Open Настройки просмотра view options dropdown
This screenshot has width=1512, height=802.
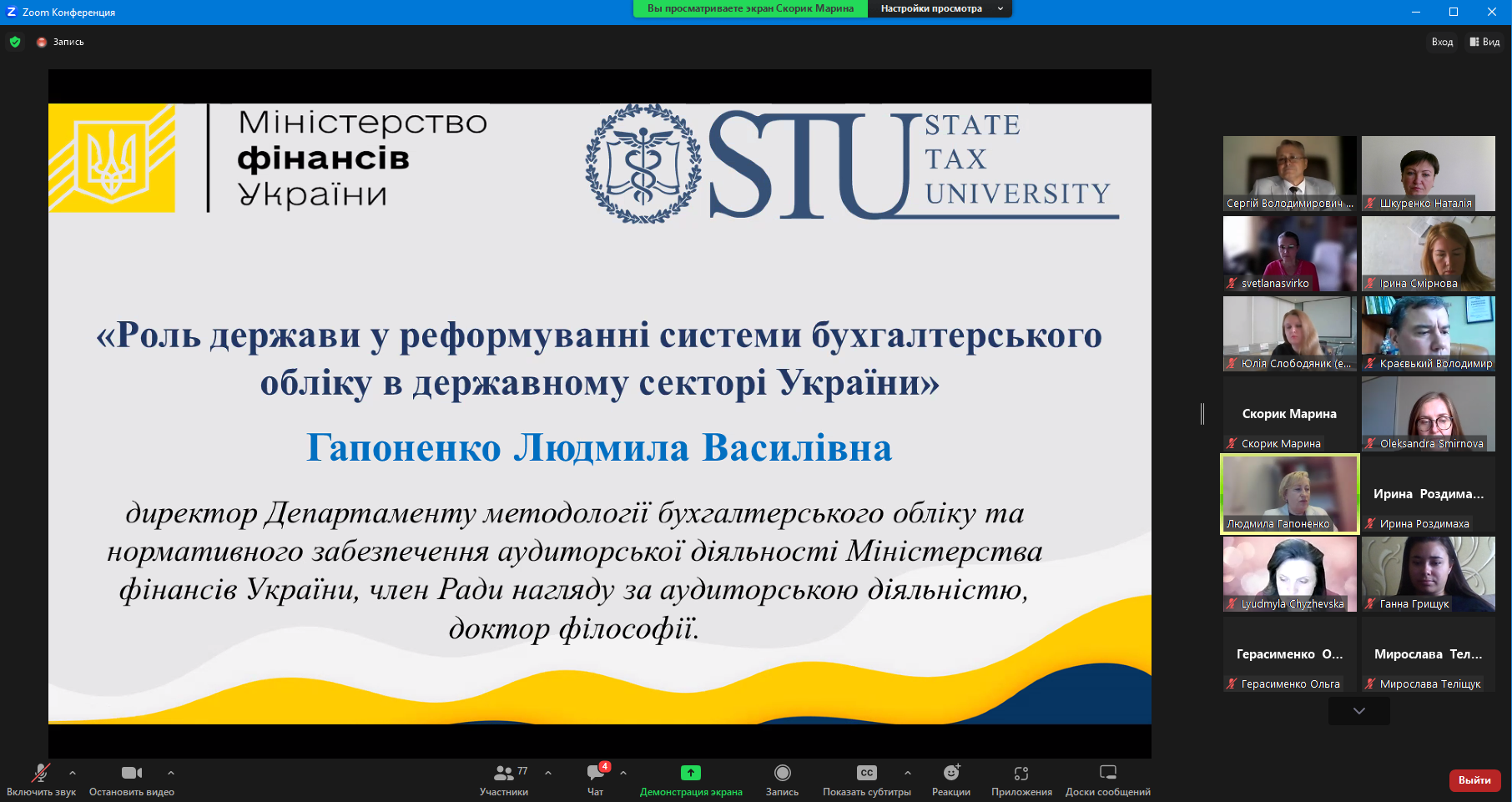click(941, 8)
